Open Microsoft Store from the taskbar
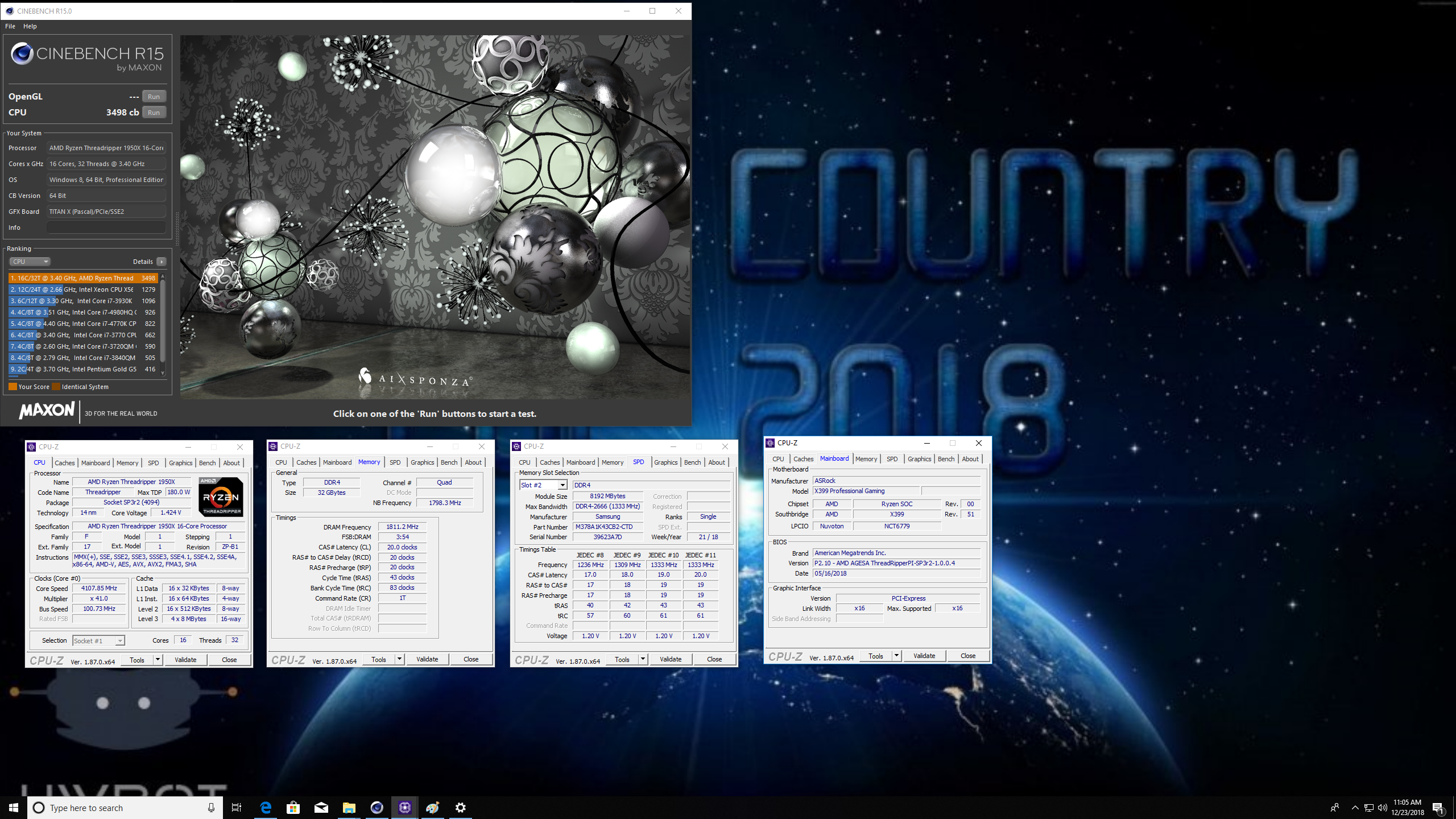This screenshot has width=1456, height=819. [293, 808]
